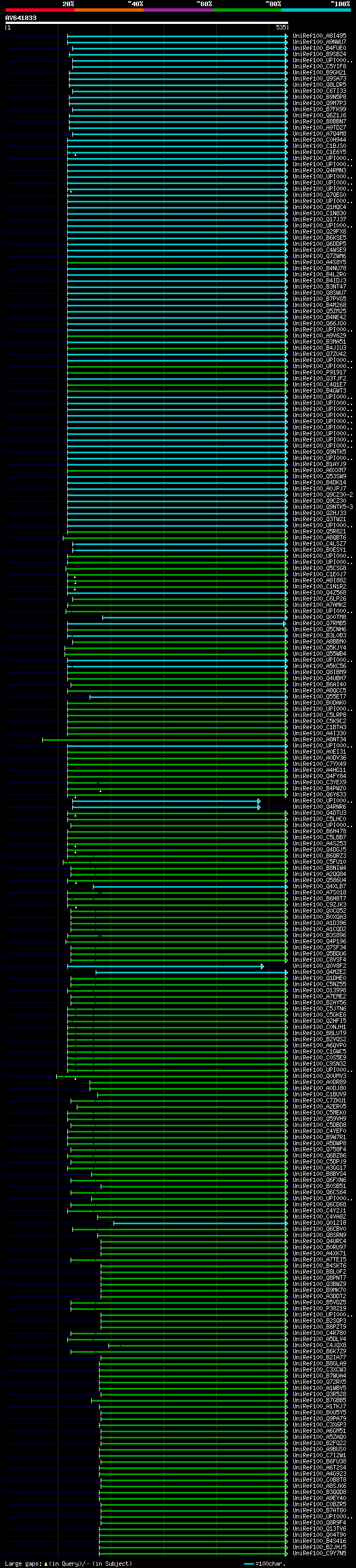This screenshot has width=356, height=1568.
Task: Open entry UniRef100_B4PWZ0
Action: pyautogui.click(x=319, y=788)
